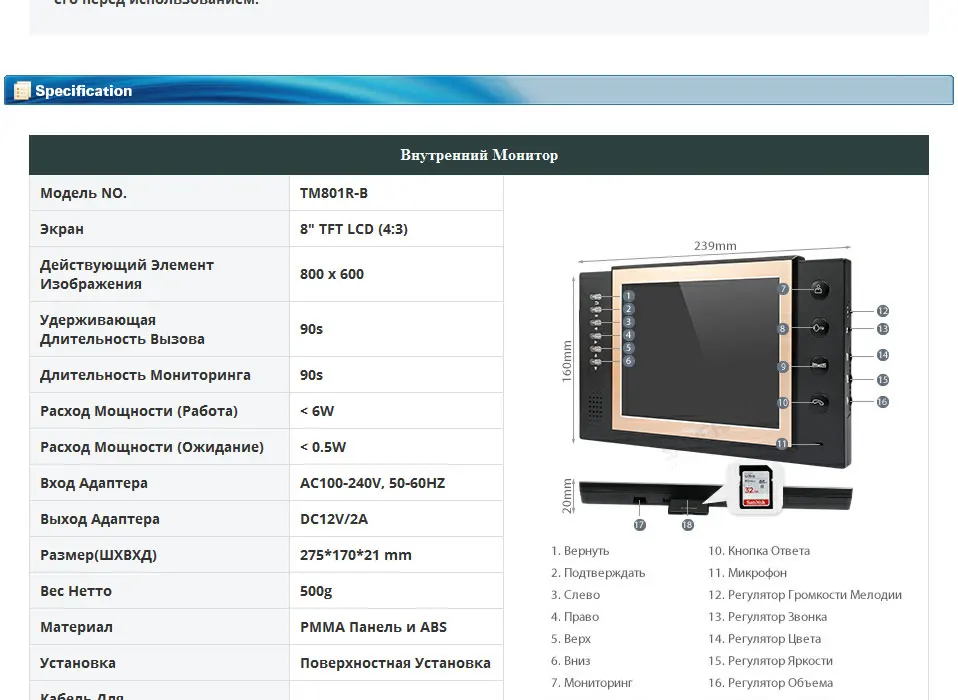Click callout number 6 on the diagram
958x700 pixels.
click(x=628, y=361)
